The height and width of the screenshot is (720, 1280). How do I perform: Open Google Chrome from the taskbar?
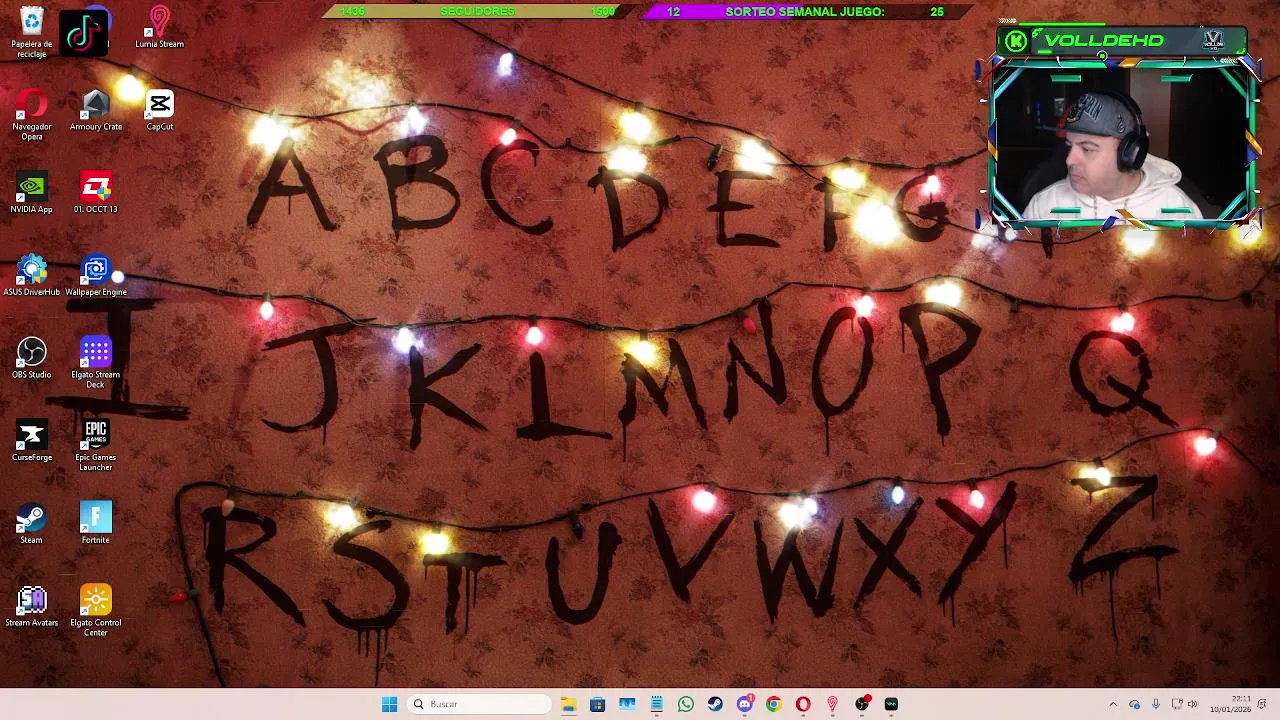coord(774,704)
